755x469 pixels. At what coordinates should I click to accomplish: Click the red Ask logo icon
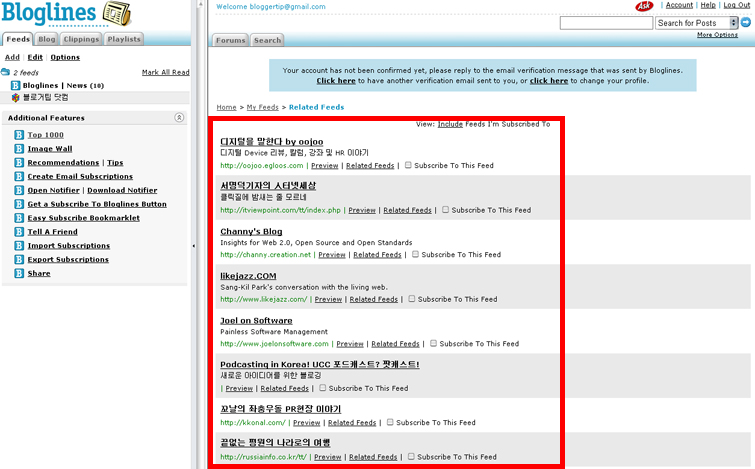click(x=644, y=6)
